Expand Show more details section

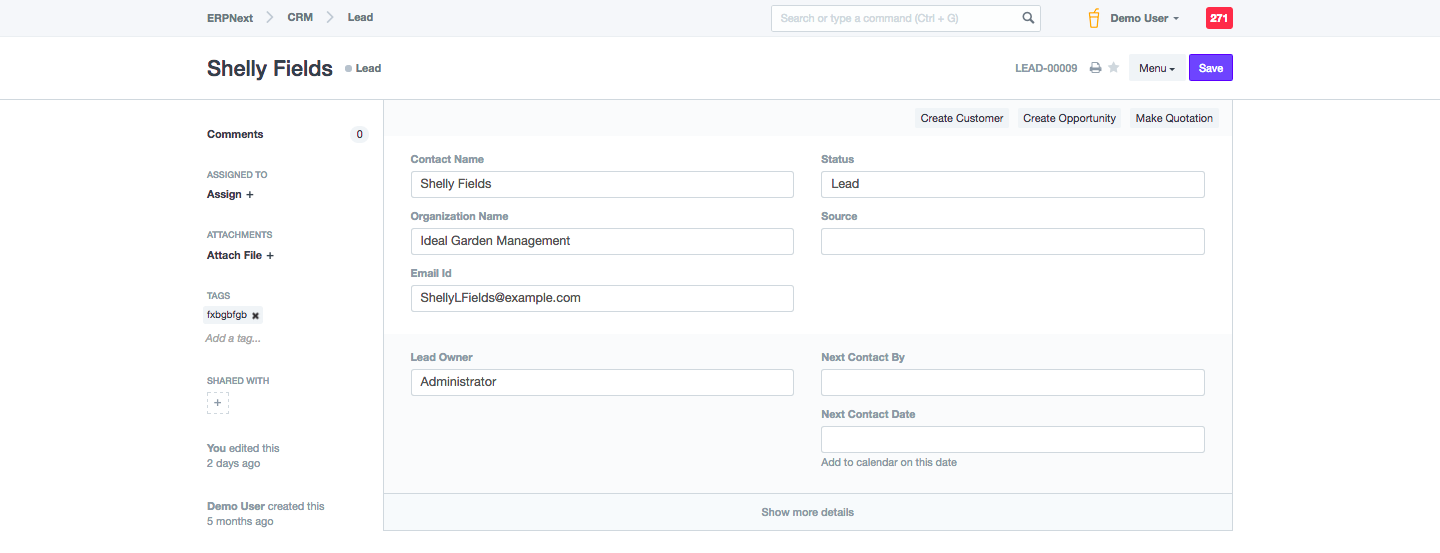click(x=807, y=512)
